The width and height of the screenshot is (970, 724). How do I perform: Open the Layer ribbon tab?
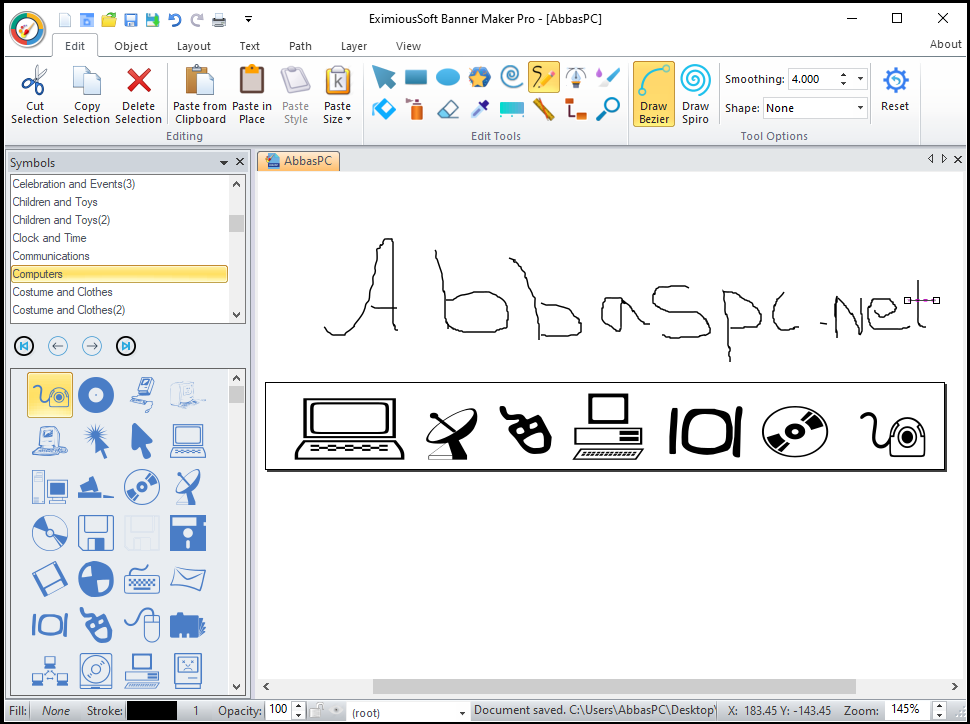click(354, 46)
